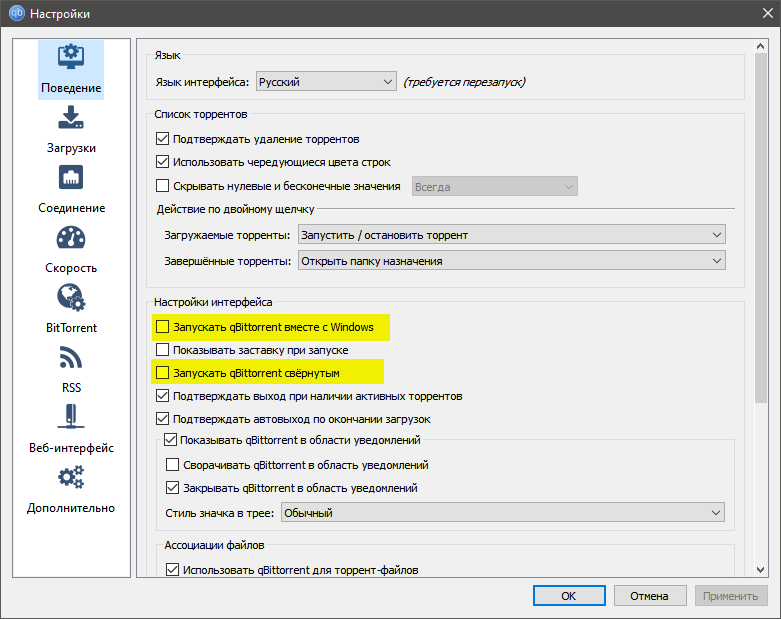Switch to the Дополнительно tab label
Screen dimensions: 781x619
click(x=71, y=508)
